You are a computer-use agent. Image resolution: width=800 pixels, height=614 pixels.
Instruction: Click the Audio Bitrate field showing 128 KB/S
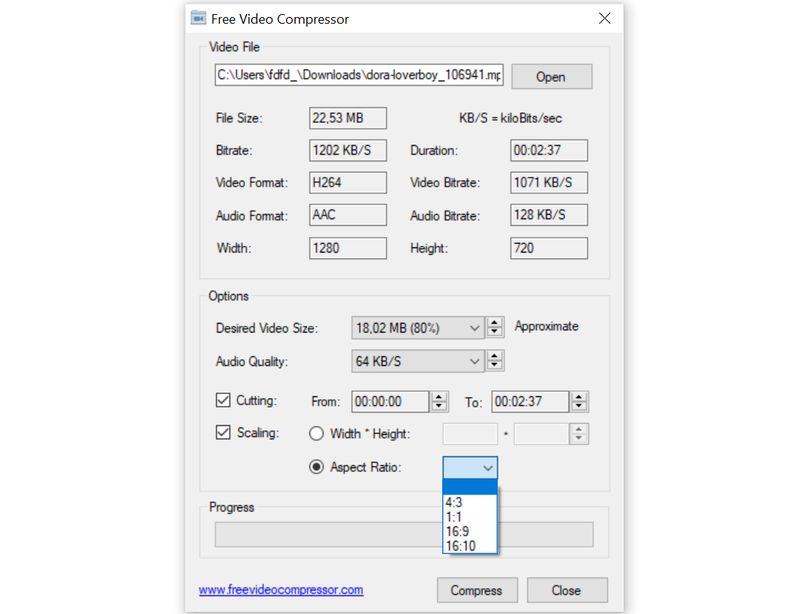click(548, 215)
